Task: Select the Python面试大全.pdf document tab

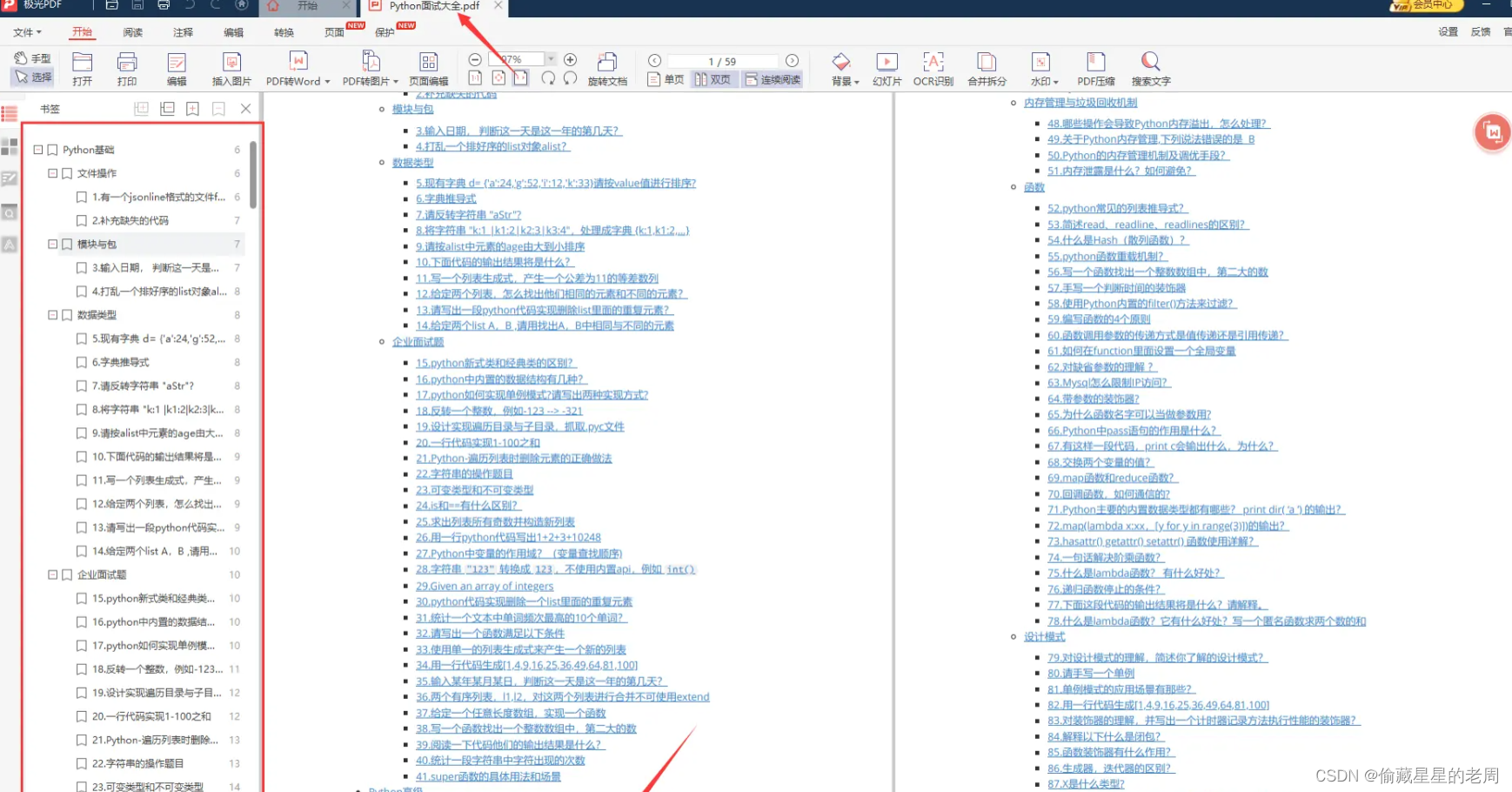Action: click(434, 7)
